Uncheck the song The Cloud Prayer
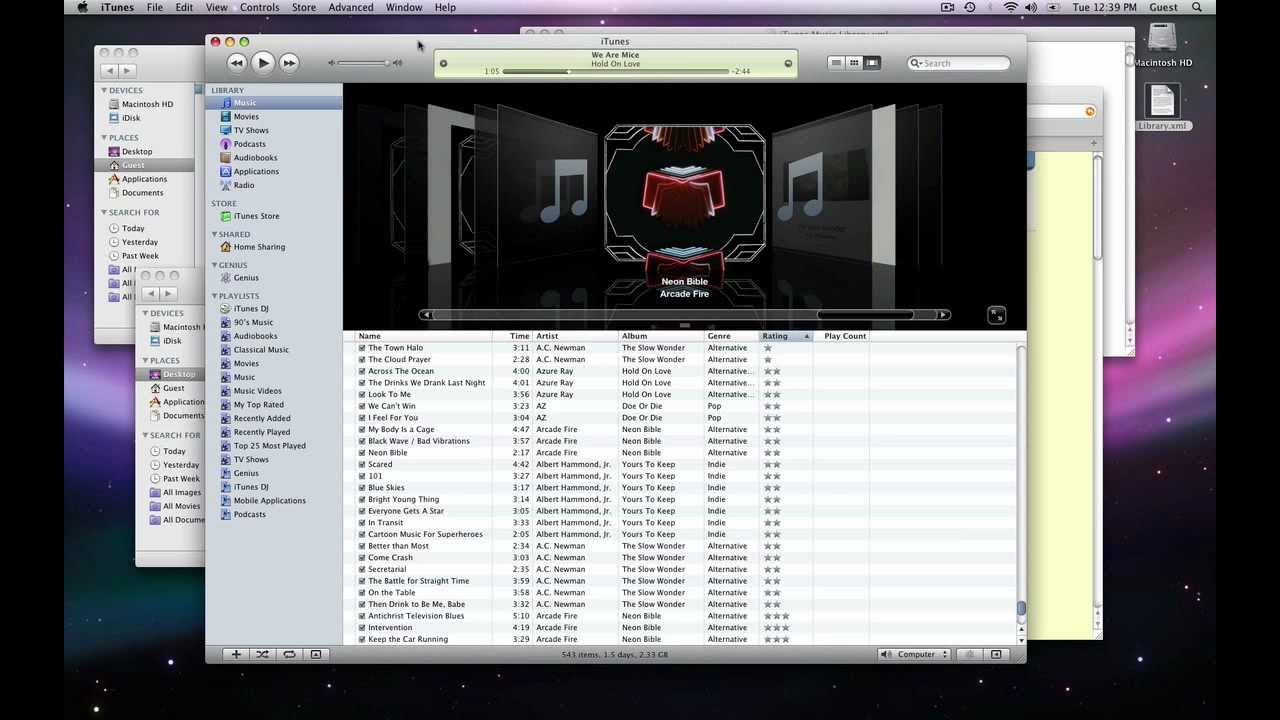This screenshot has width=1280, height=720. (x=362, y=360)
